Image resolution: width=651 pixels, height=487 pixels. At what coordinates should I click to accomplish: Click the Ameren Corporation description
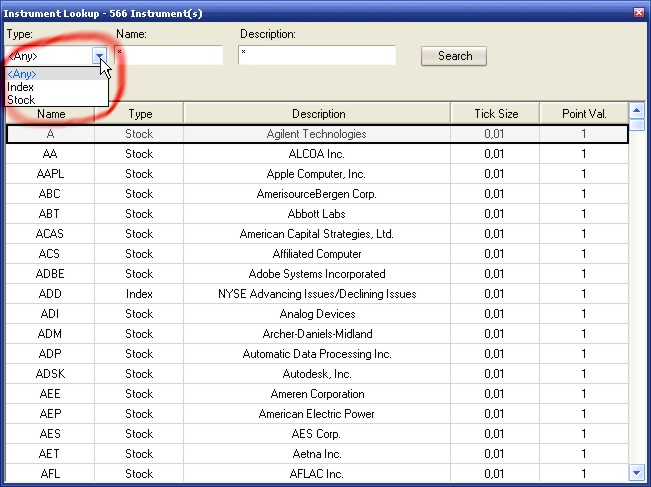coord(318,394)
